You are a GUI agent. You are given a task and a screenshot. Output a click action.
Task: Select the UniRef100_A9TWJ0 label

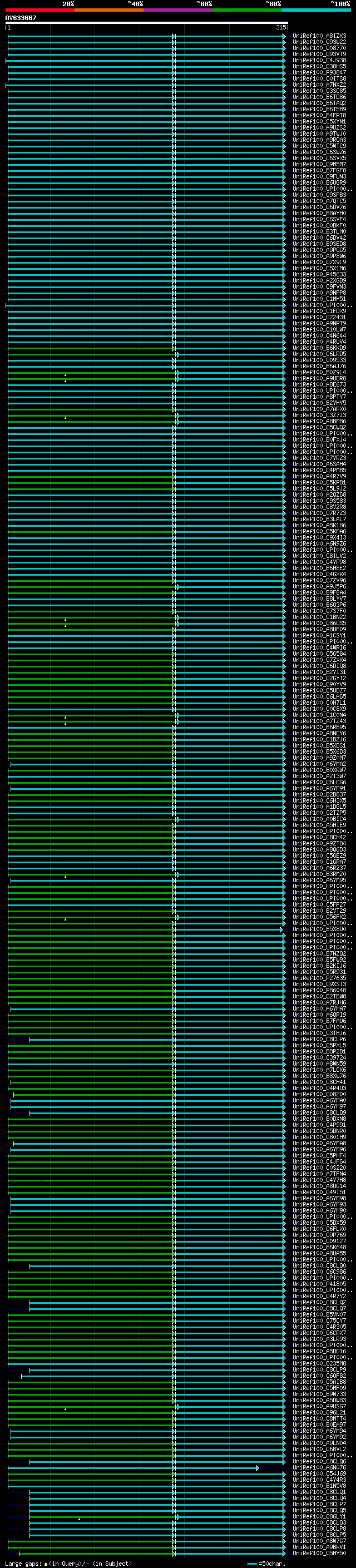[319, 134]
